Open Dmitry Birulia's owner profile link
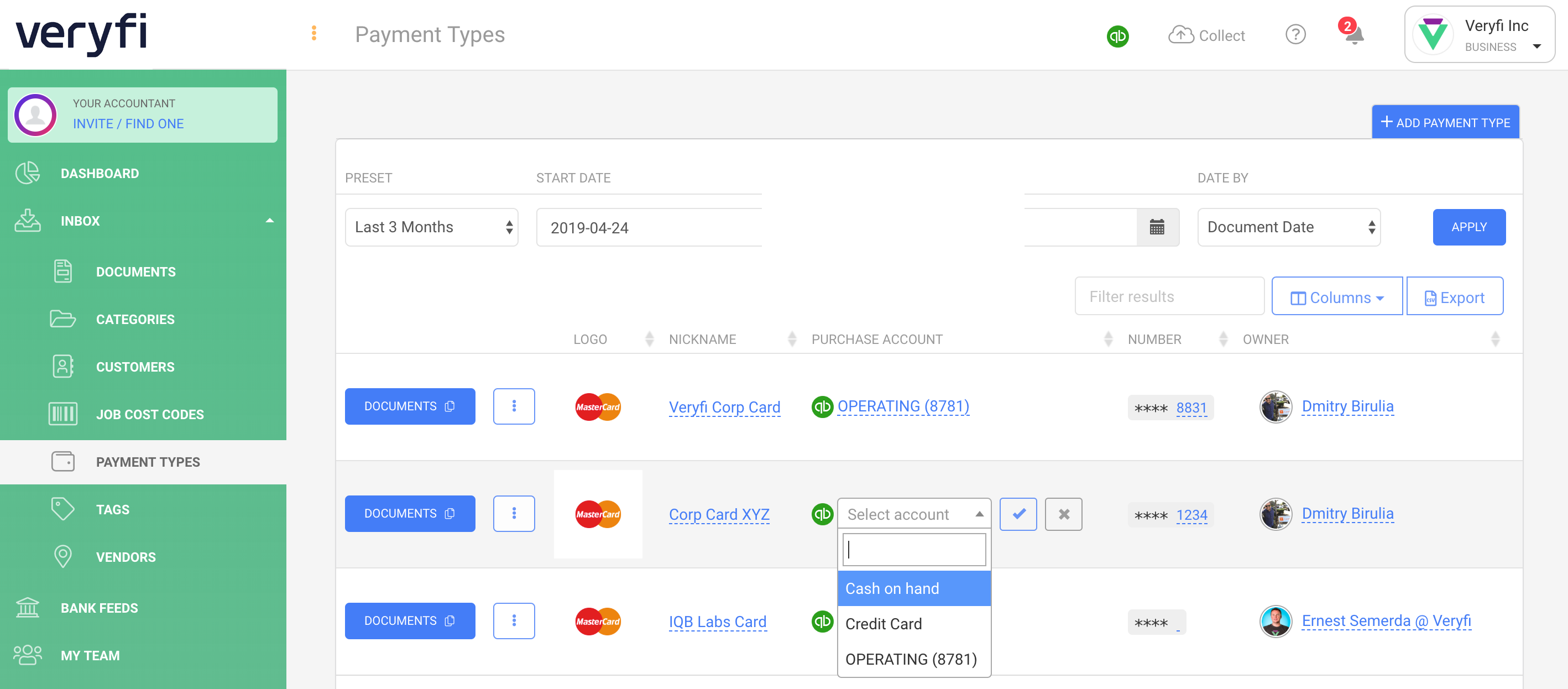 (1347, 406)
